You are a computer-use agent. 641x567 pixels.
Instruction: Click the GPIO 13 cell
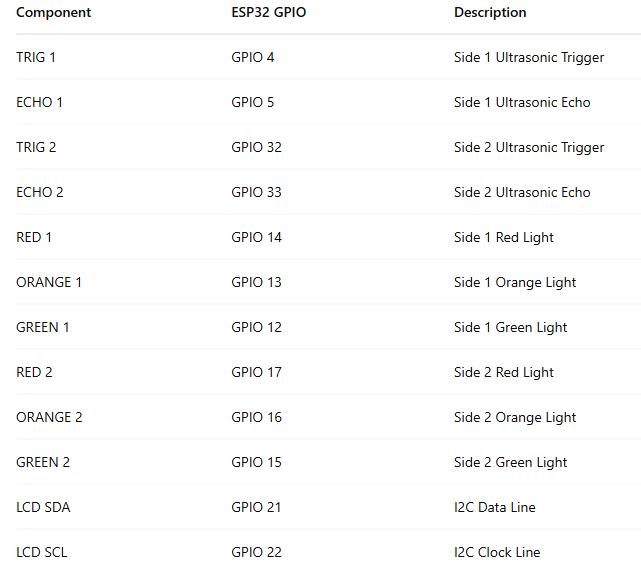[256, 282]
